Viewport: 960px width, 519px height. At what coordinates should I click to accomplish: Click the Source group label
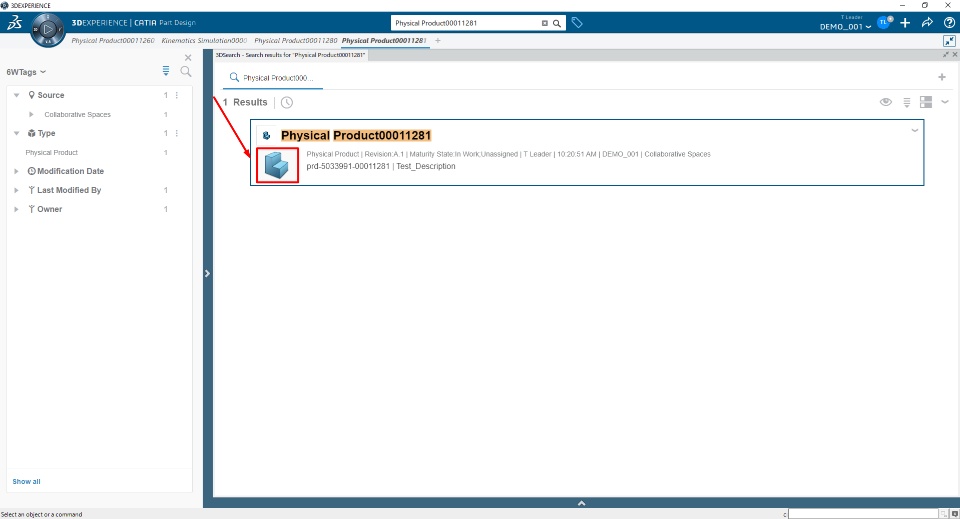coord(51,95)
